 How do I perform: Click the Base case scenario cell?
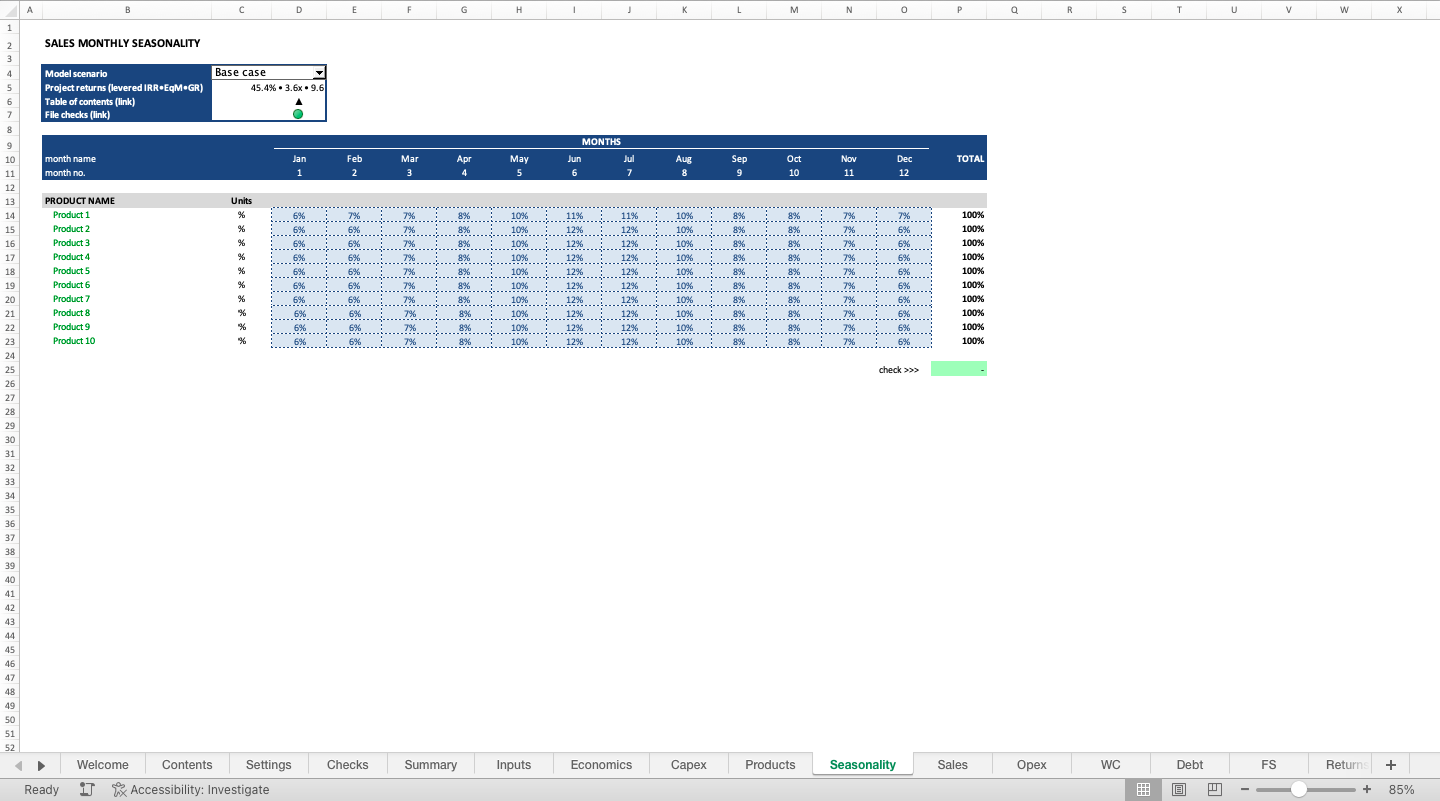pos(262,73)
